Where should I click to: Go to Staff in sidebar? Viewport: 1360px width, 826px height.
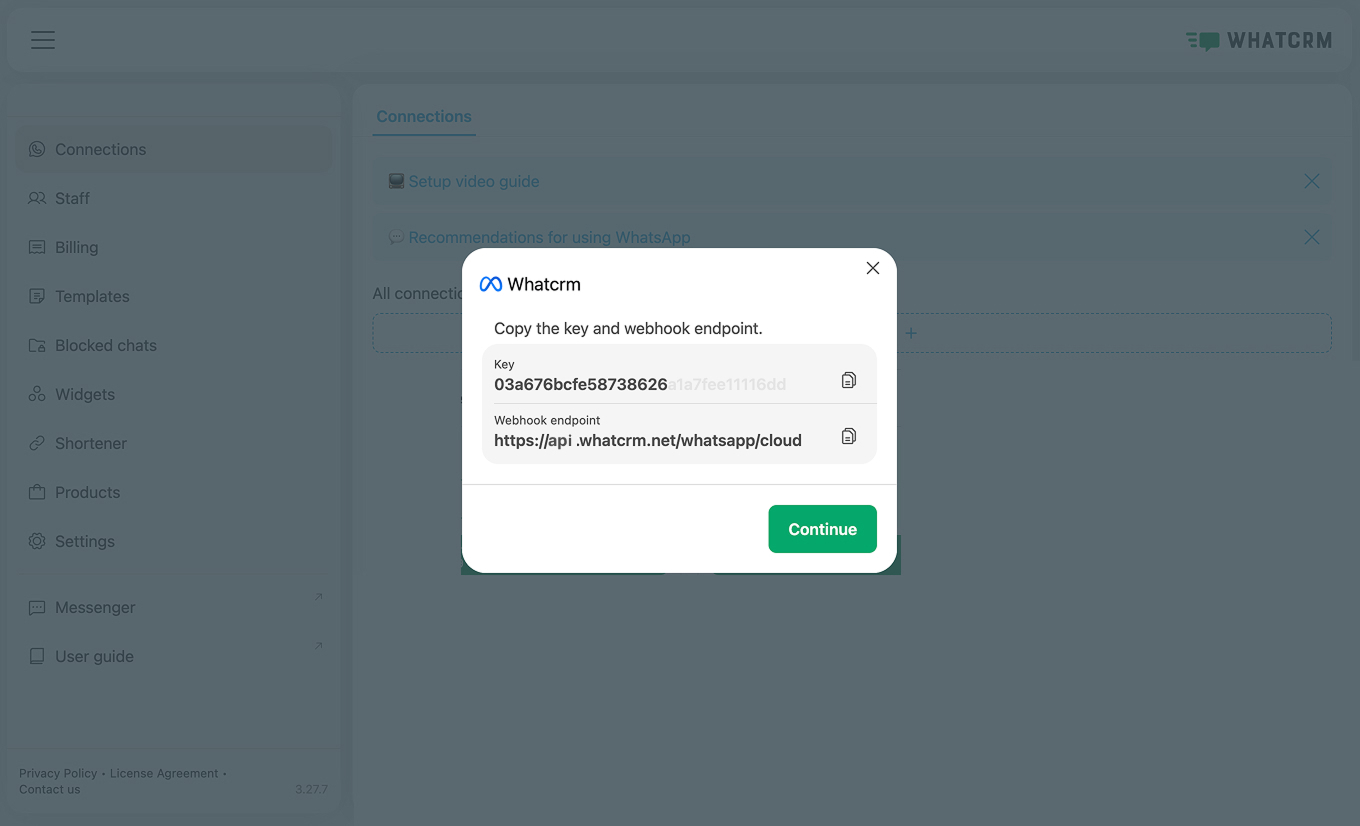72,198
